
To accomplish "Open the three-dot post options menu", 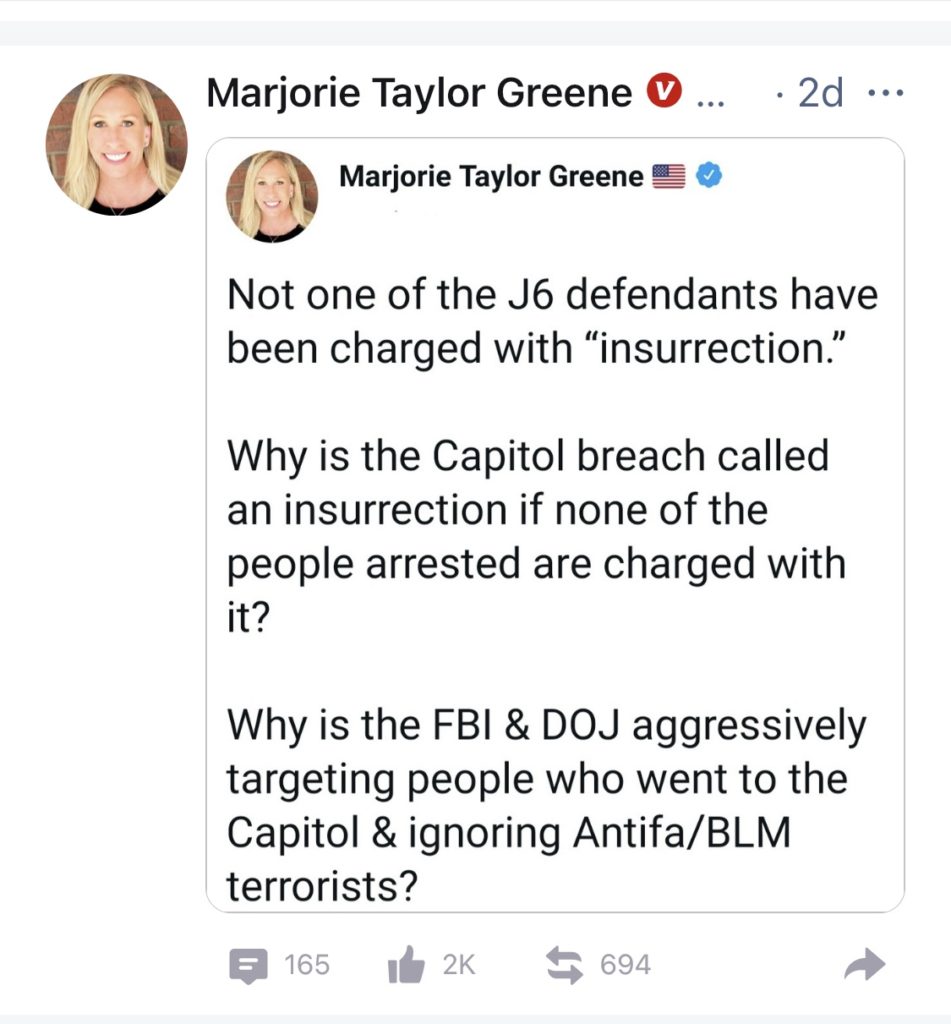I will [886, 94].
